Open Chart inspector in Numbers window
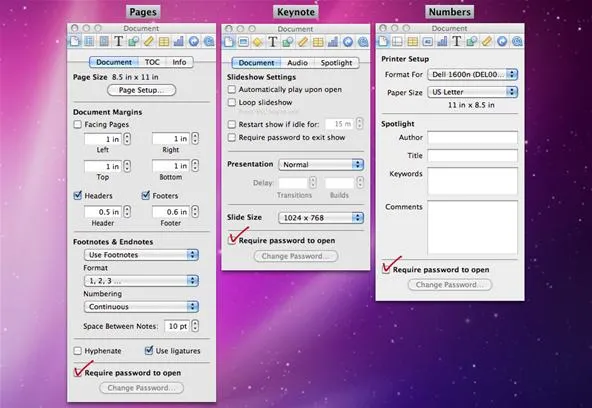This screenshot has height=408, width=592. pyautogui.click(x=442, y=41)
